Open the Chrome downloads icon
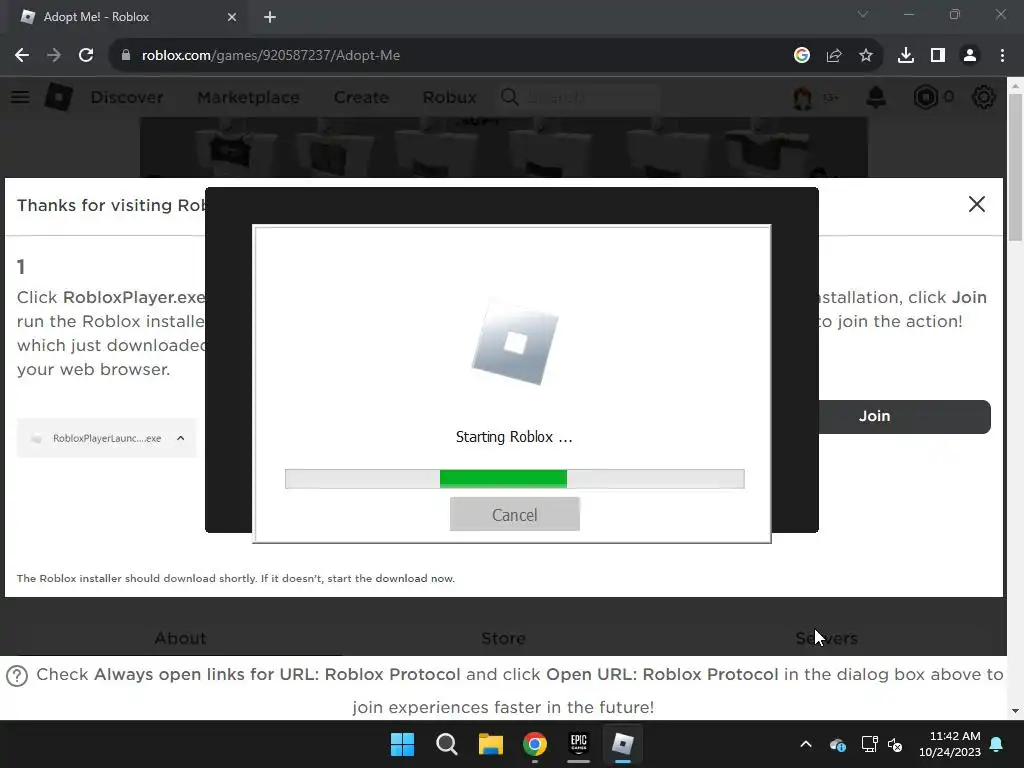 coord(906,56)
